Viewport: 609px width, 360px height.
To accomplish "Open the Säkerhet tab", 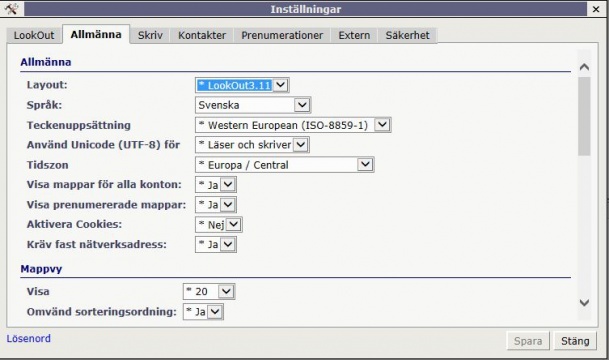I will point(407,35).
